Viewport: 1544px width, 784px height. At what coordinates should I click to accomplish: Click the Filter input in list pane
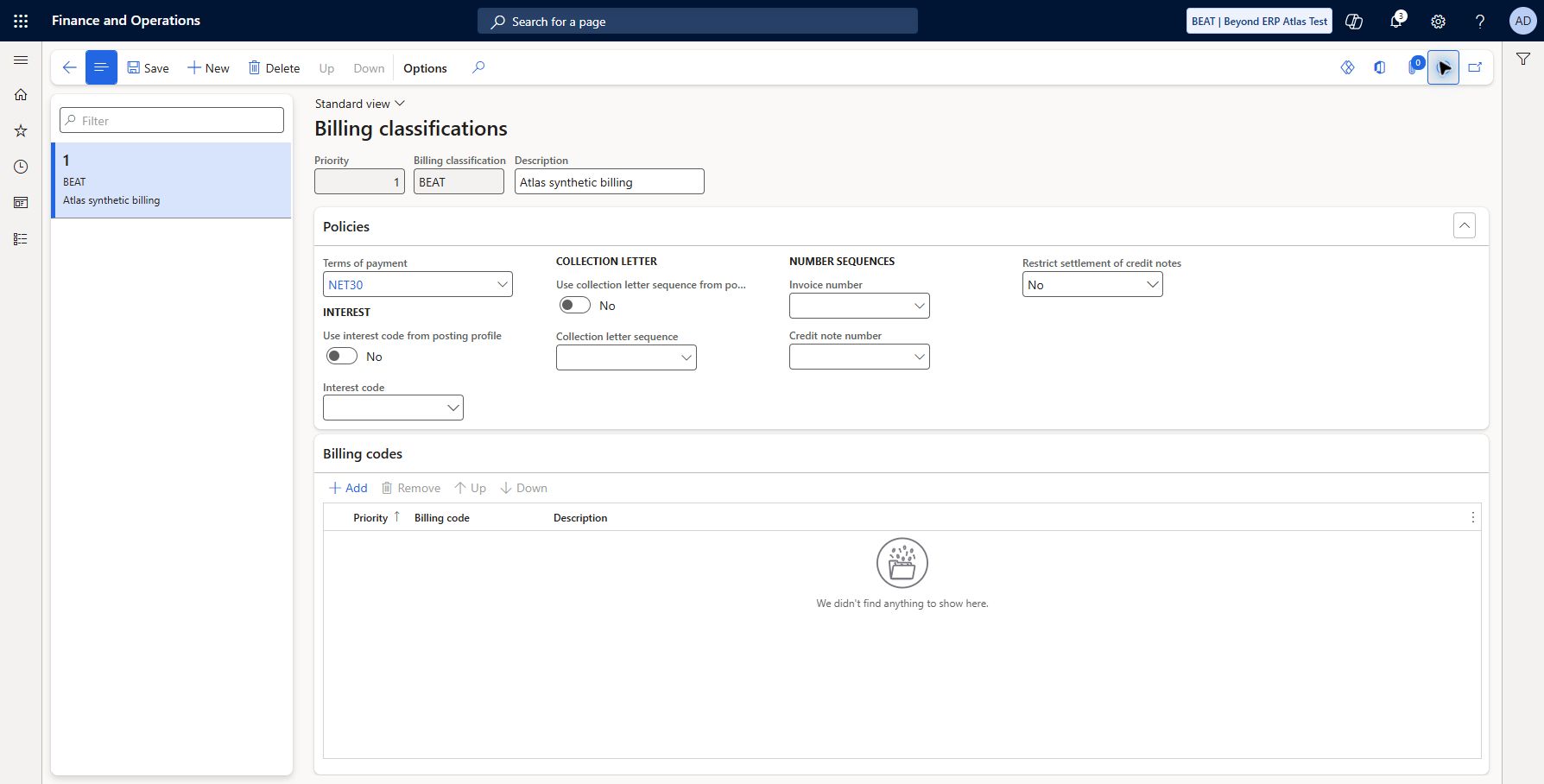(172, 120)
